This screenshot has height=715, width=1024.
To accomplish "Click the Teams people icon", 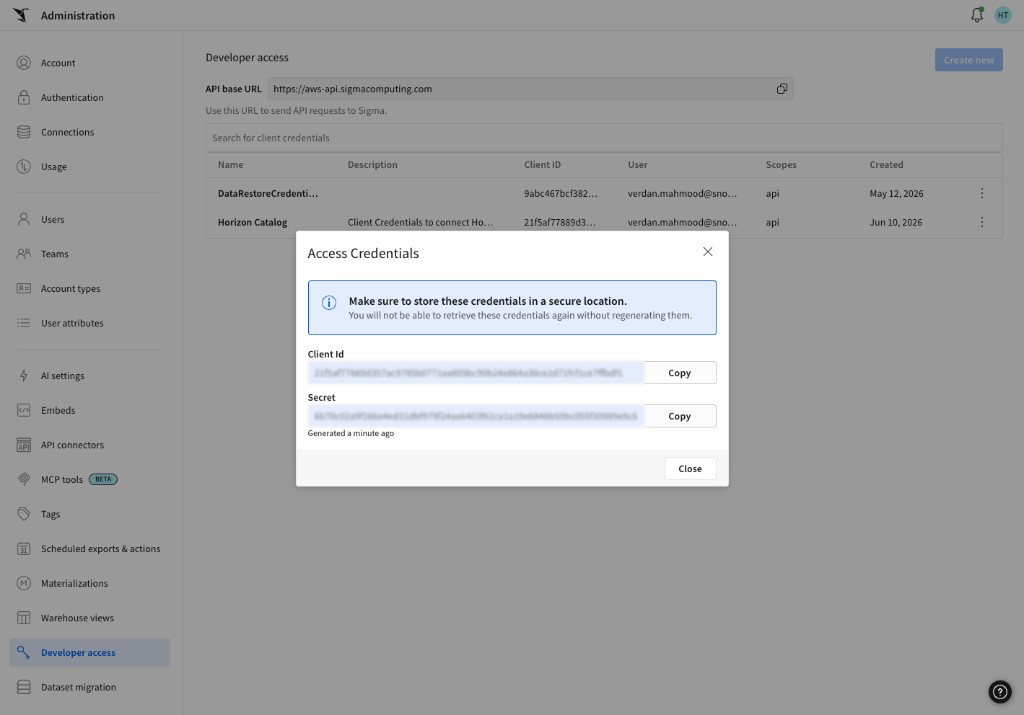I will point(24,254).
